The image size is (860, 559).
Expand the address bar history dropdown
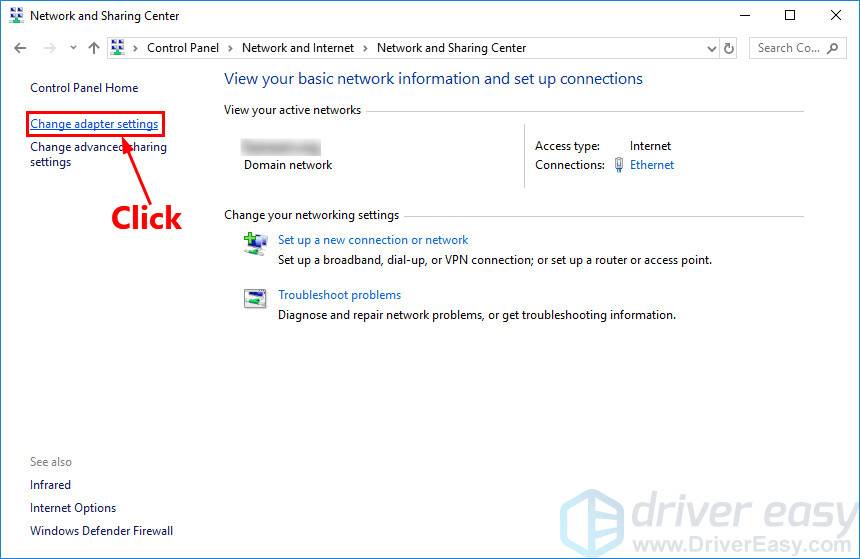coord(711,49)
